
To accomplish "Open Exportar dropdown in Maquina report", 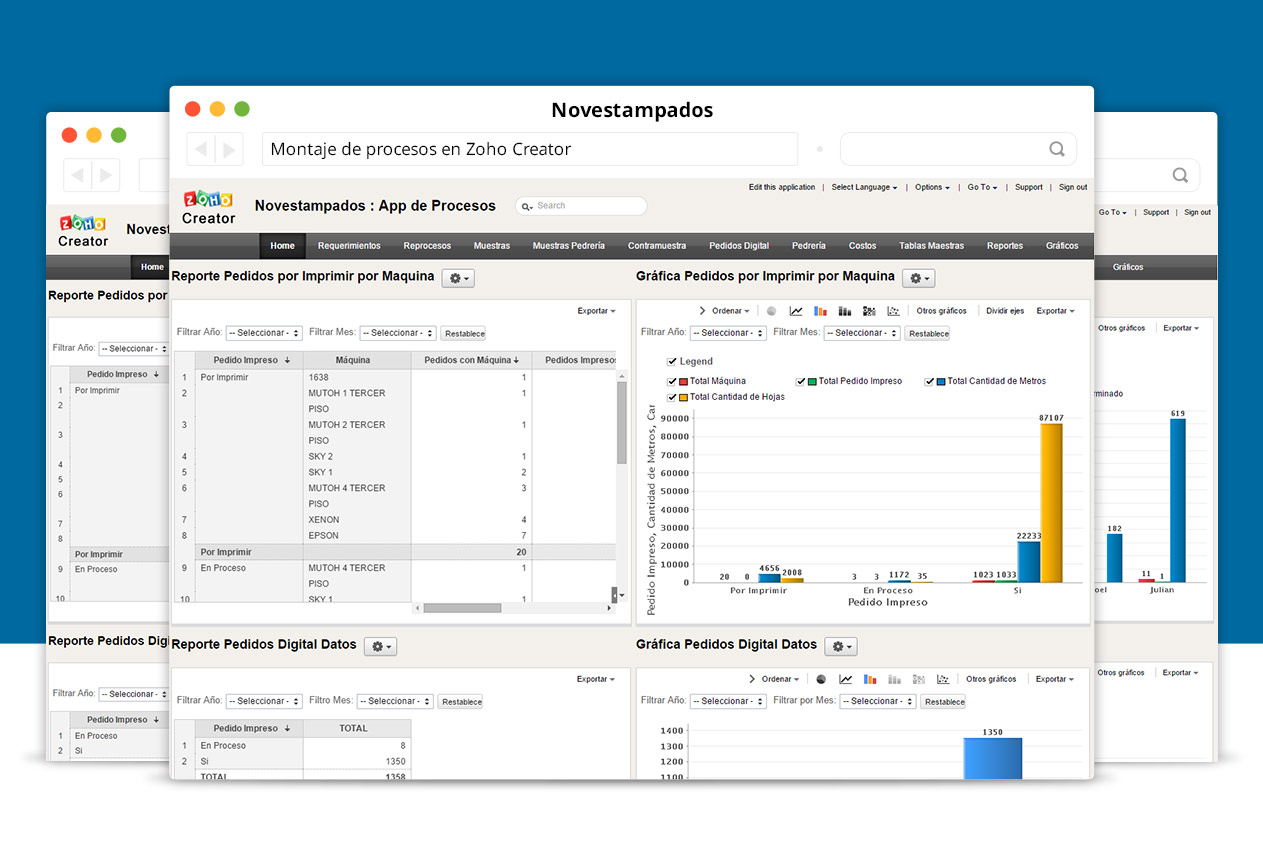I will [x=596, y=311].
